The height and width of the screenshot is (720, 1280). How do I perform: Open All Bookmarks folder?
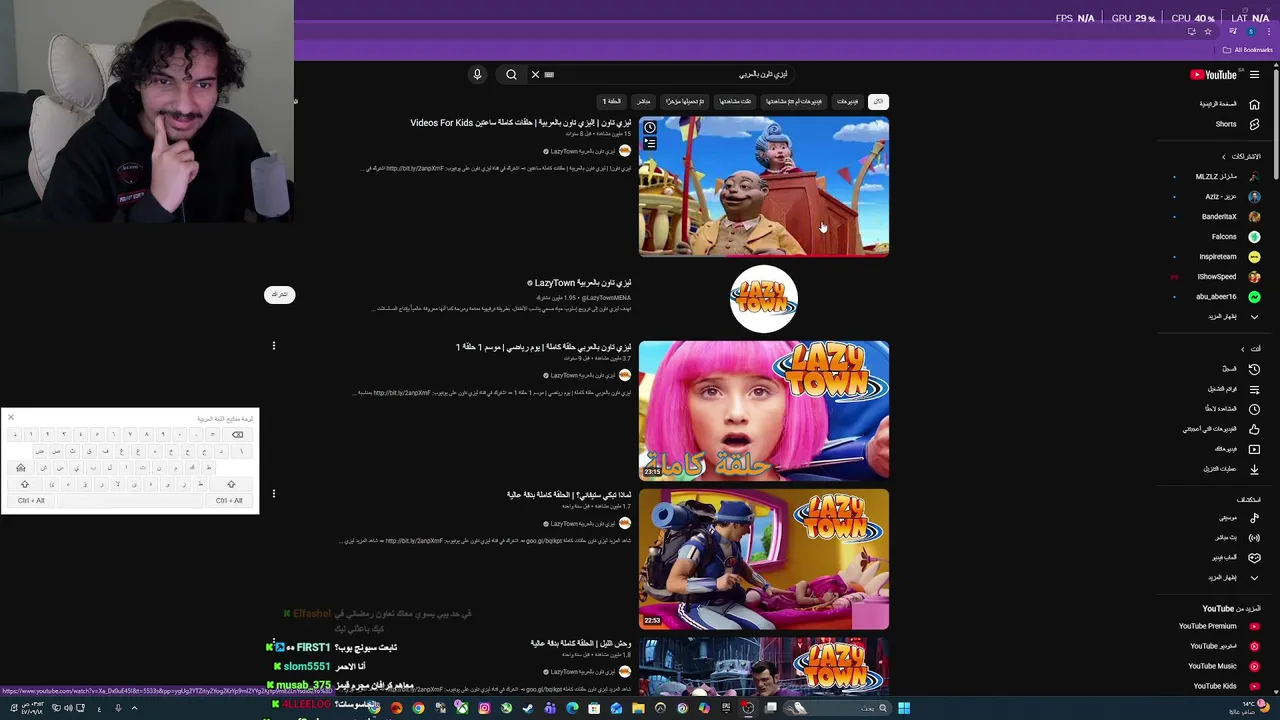click(x=1248, y=50)
